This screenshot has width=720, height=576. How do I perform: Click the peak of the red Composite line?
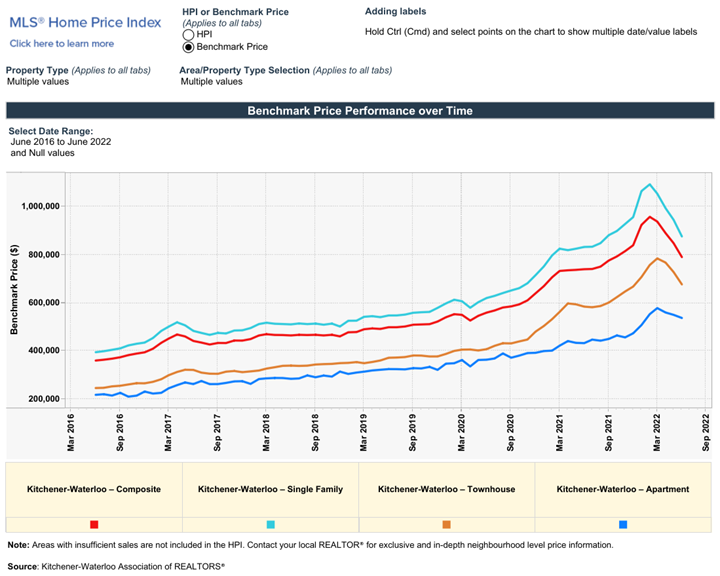pyautogui.click(x=649, y=217)
